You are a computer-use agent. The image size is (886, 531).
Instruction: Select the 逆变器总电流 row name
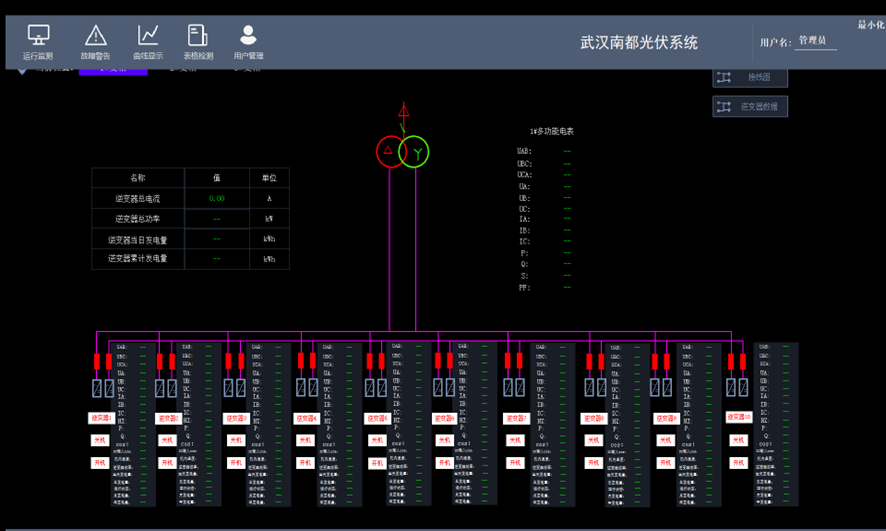click(x=138, y=199)
